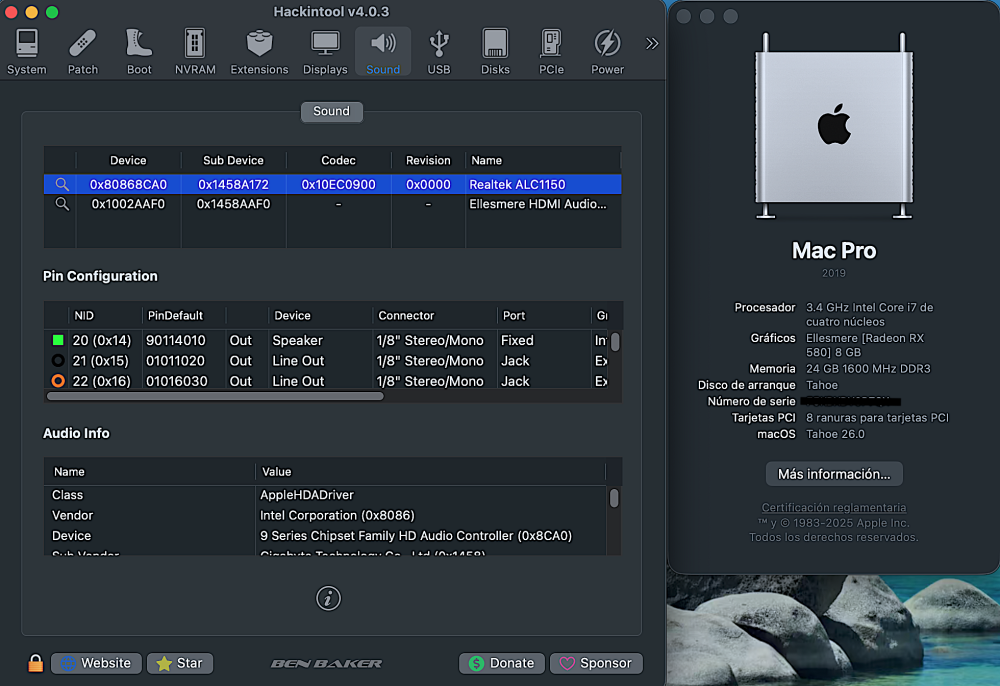Click the green swatch for NID 20
Image resolution: width=1000 pixels, height=686 pixels.
click(58, 340)
